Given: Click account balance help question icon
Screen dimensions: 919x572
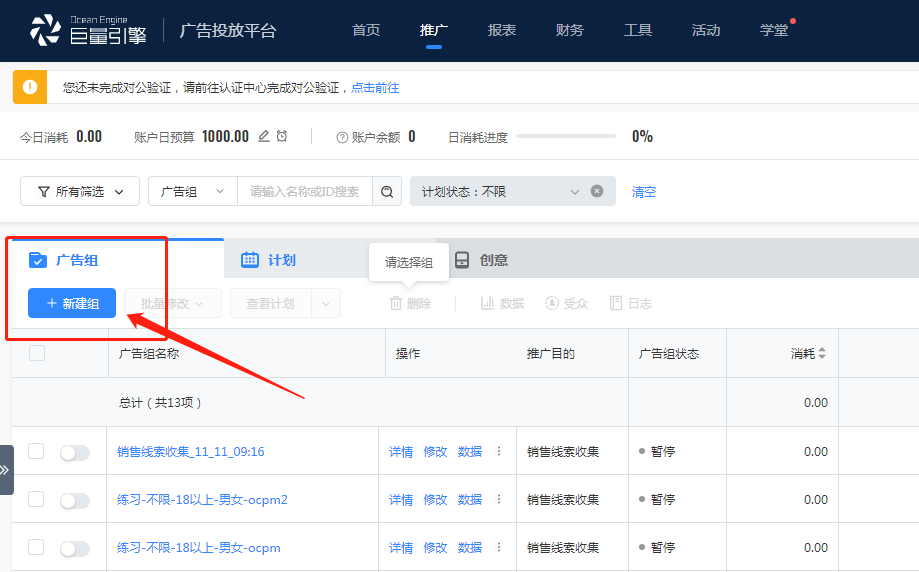Looking at the screenshot, I should tap(342, 138).
